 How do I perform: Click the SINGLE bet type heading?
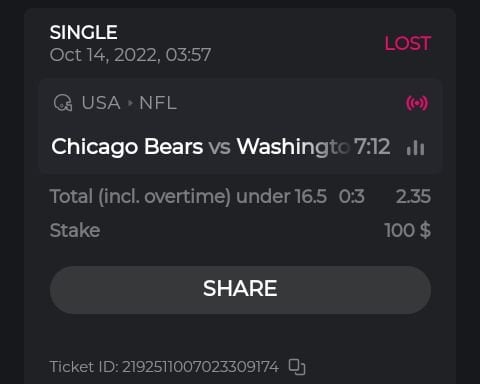point(83,33)
